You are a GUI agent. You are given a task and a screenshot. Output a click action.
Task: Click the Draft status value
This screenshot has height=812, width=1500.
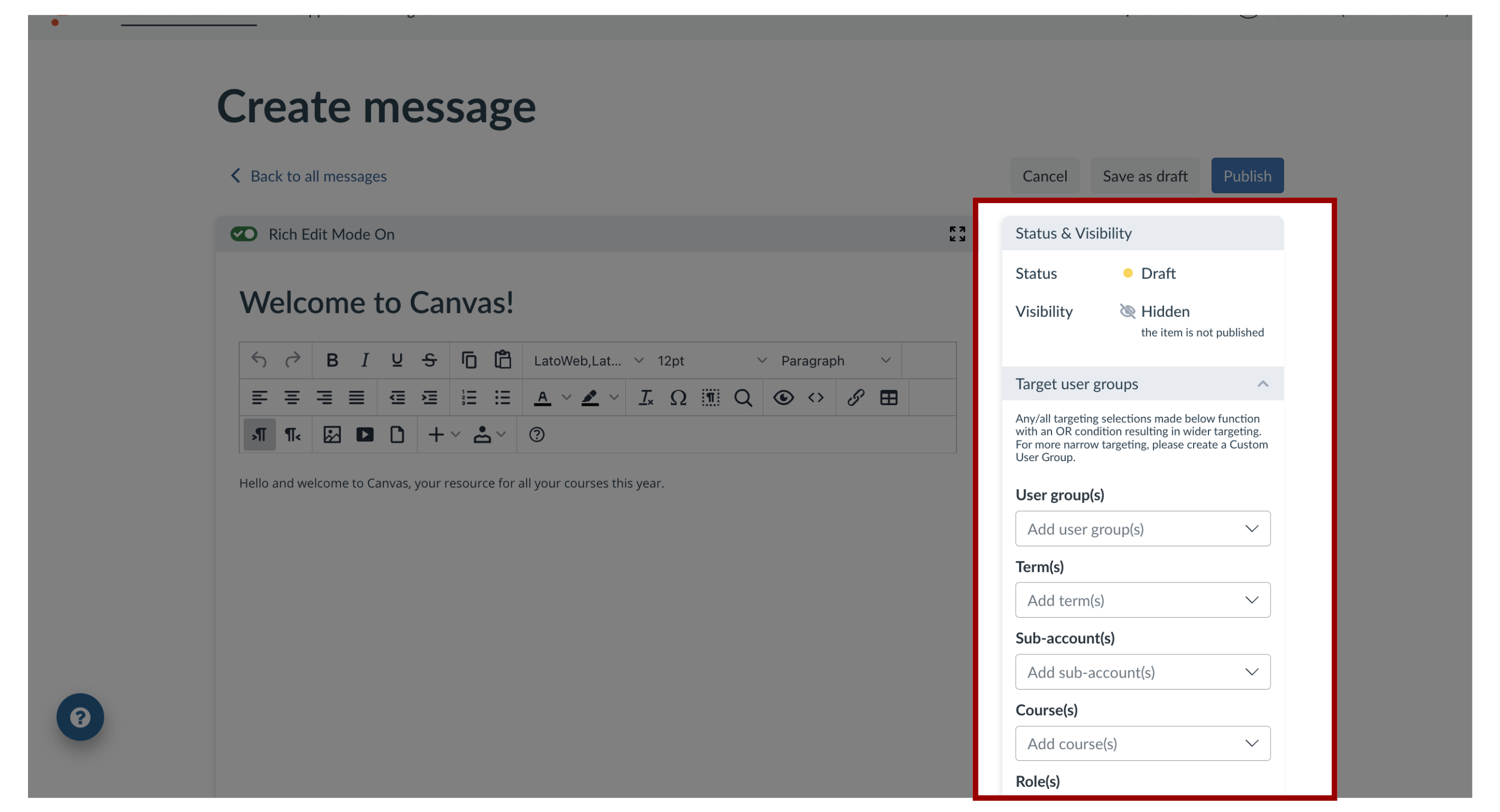tap(1157, 273)
